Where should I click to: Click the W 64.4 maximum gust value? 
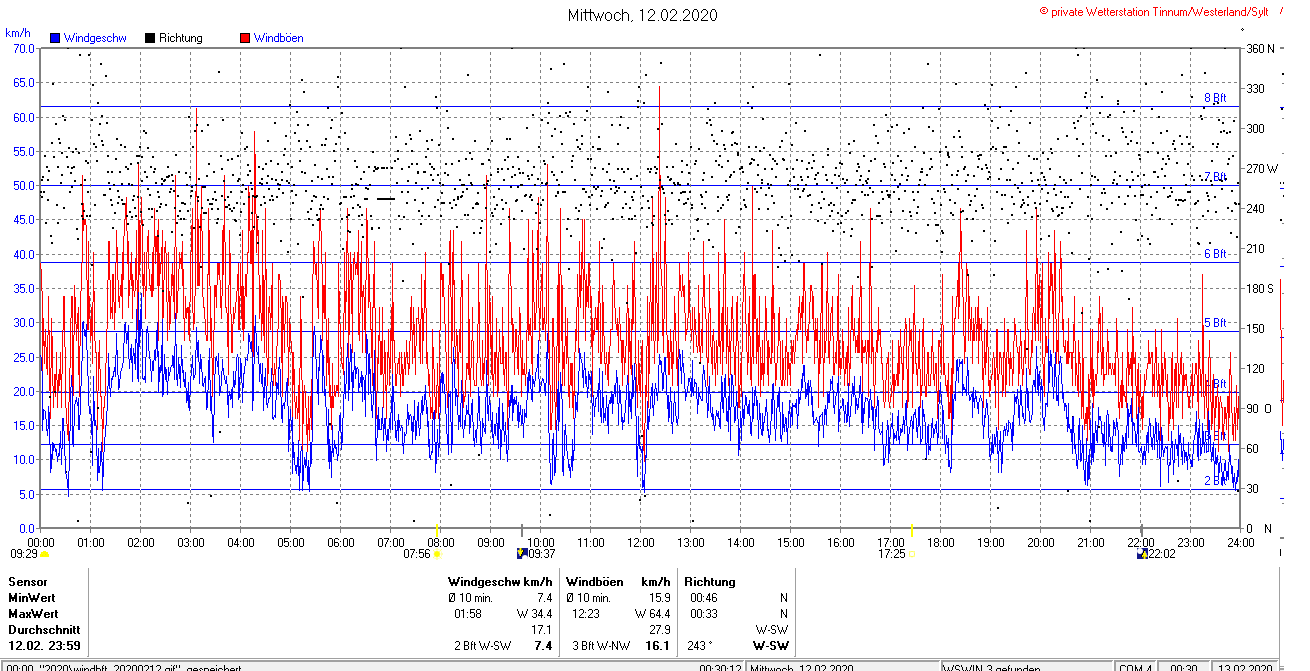tap(652, 613)
